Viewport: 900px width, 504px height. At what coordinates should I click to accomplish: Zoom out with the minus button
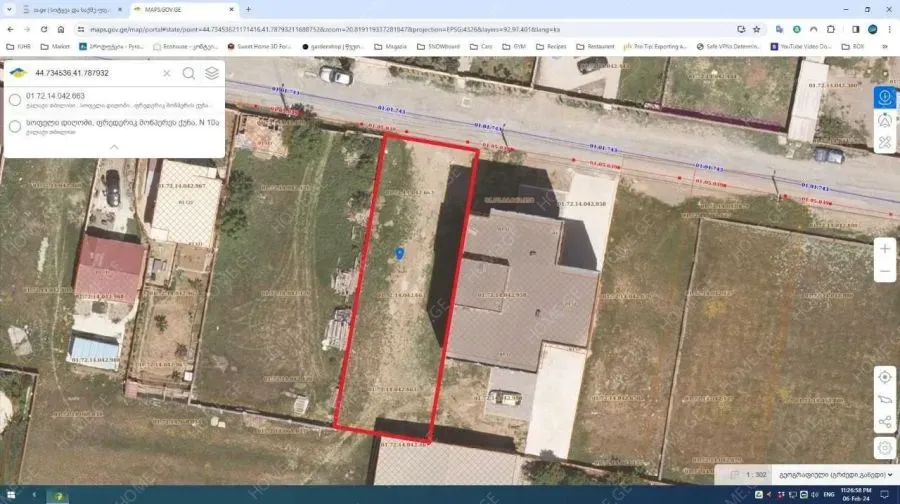point(884,271)
